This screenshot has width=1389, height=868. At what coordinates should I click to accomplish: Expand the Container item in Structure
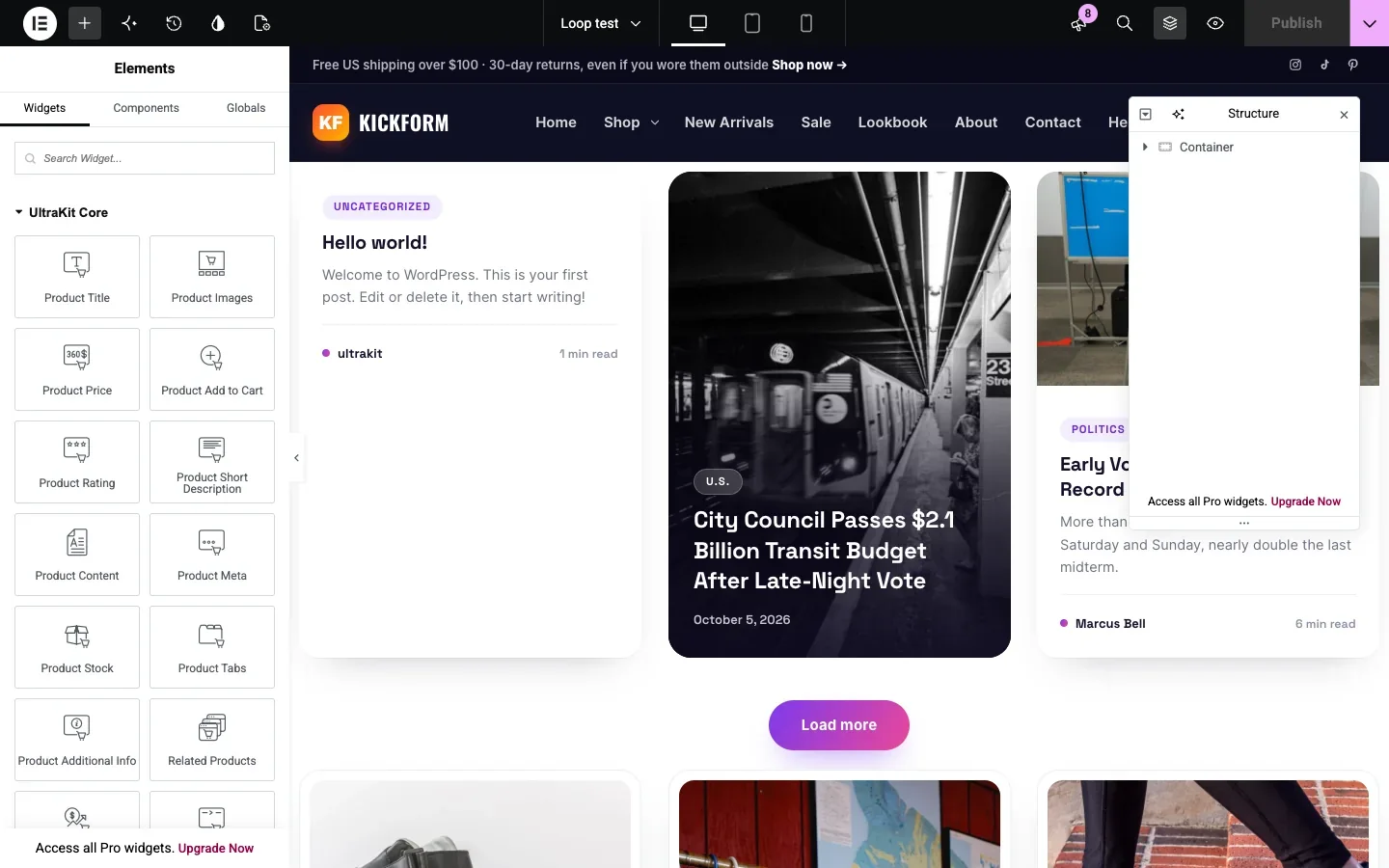click(x=1145, y=147)
